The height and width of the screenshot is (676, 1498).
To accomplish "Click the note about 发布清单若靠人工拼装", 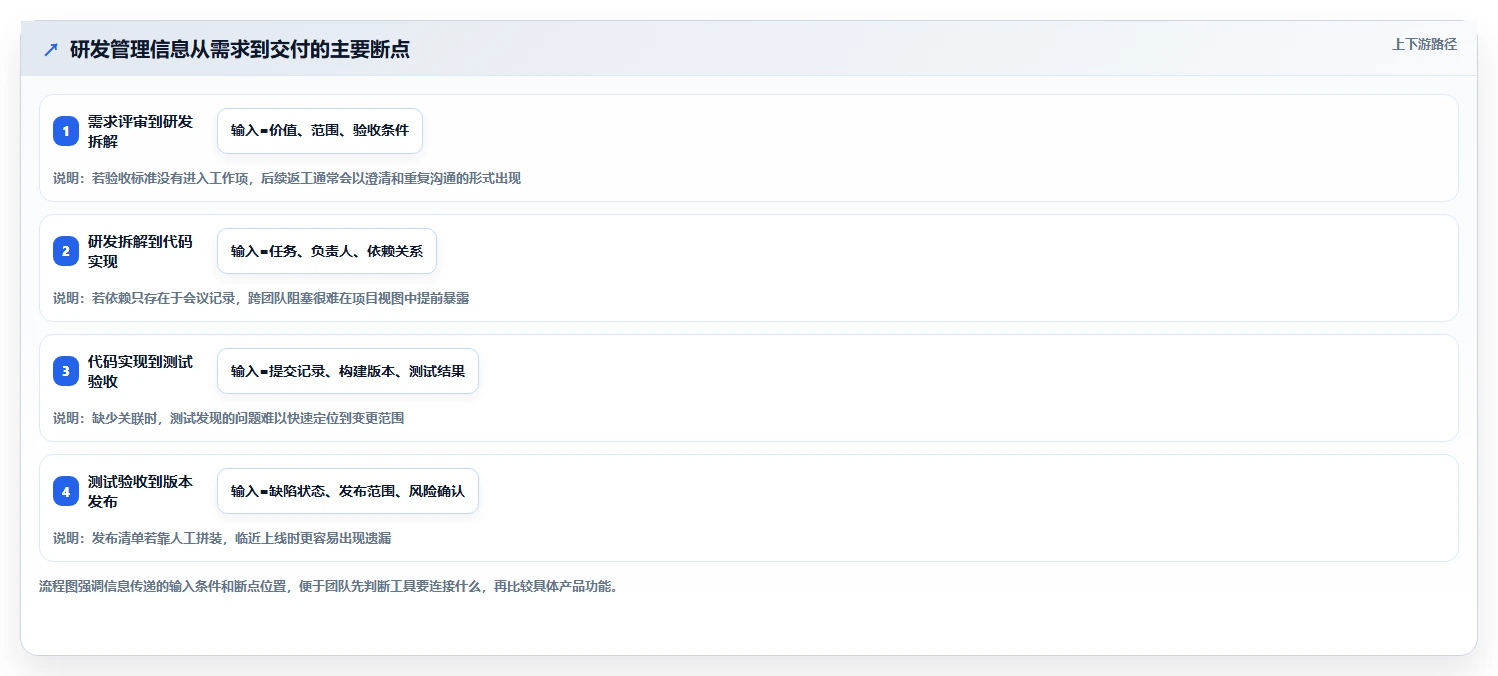I will pyautogui.click(x=222, y=538).
